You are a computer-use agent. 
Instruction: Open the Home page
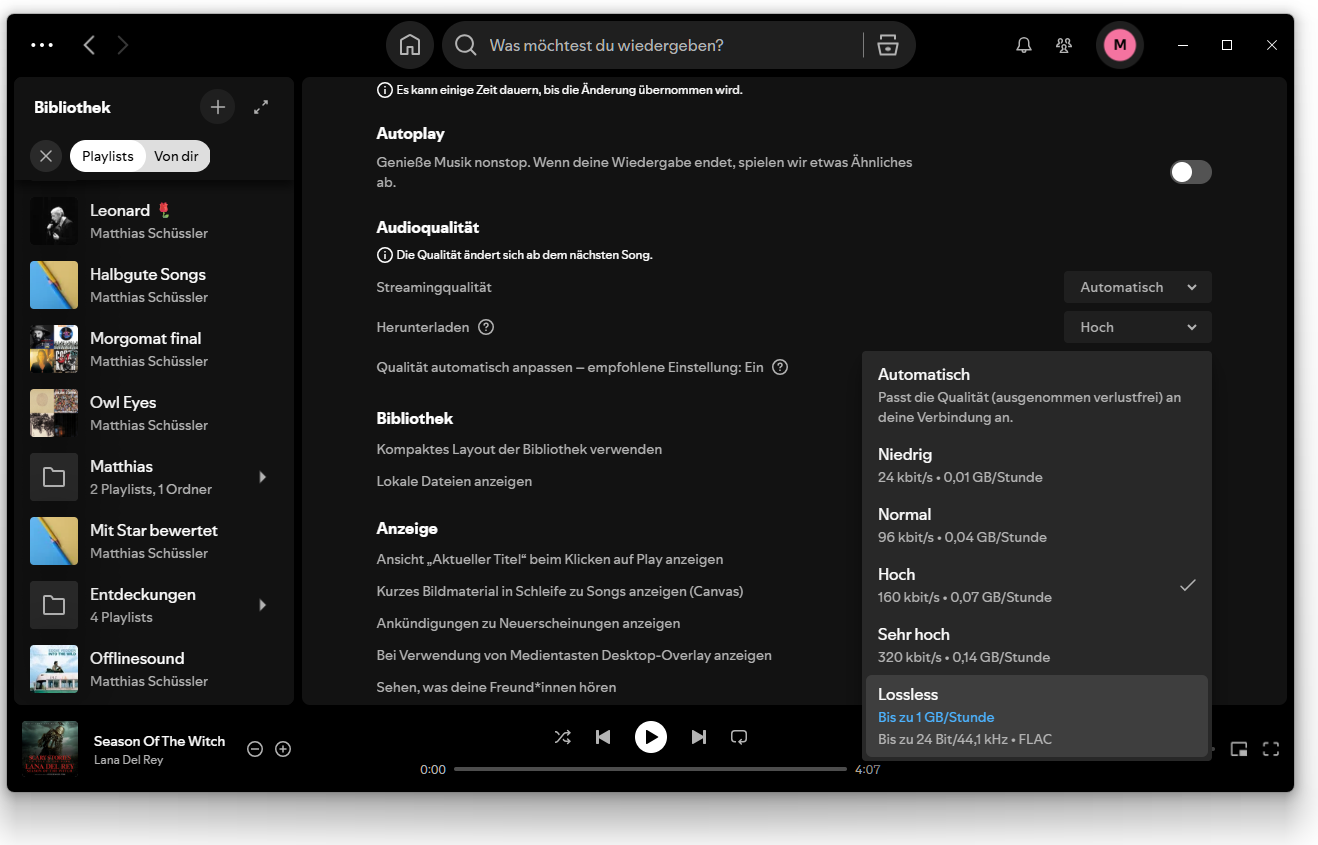pyautogui.click(x=409, y=45)
